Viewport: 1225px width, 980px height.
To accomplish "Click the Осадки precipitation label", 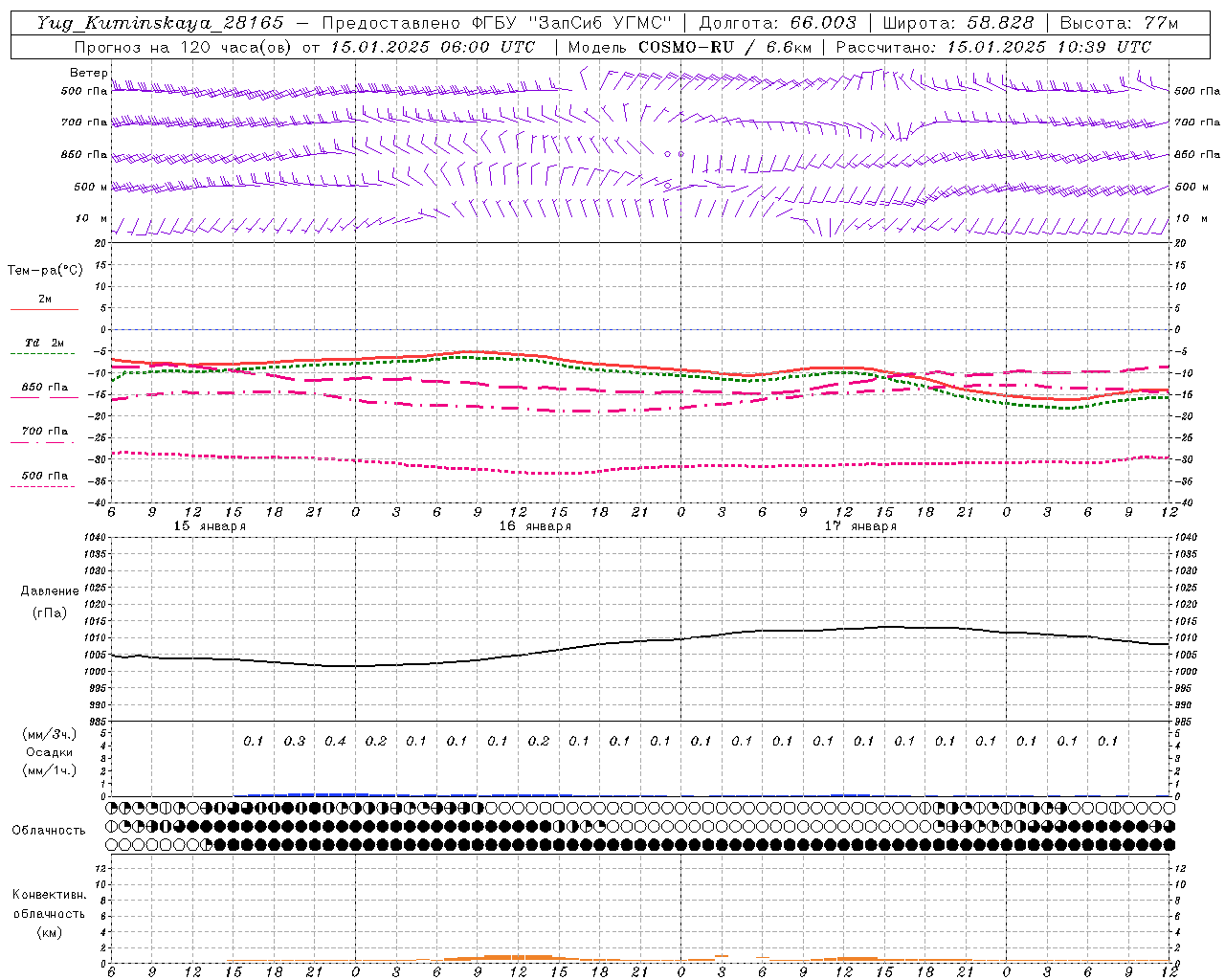I will [50, 752].
